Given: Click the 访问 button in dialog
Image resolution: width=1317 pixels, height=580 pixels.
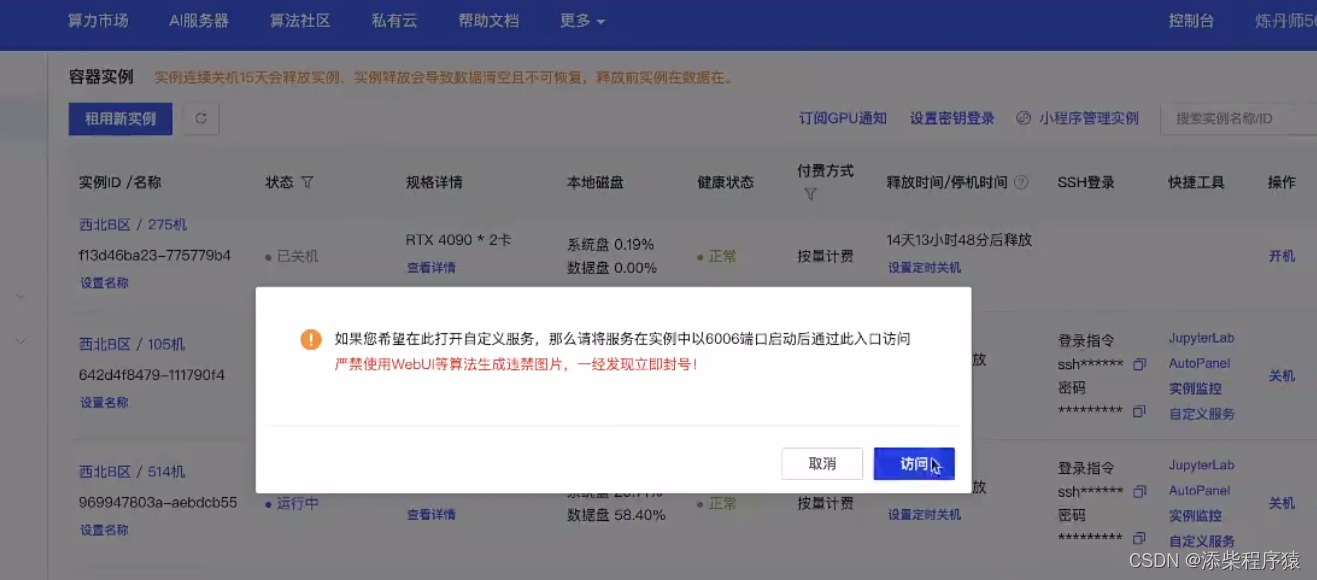Looking at the screenshot, I should click(912, 463).
